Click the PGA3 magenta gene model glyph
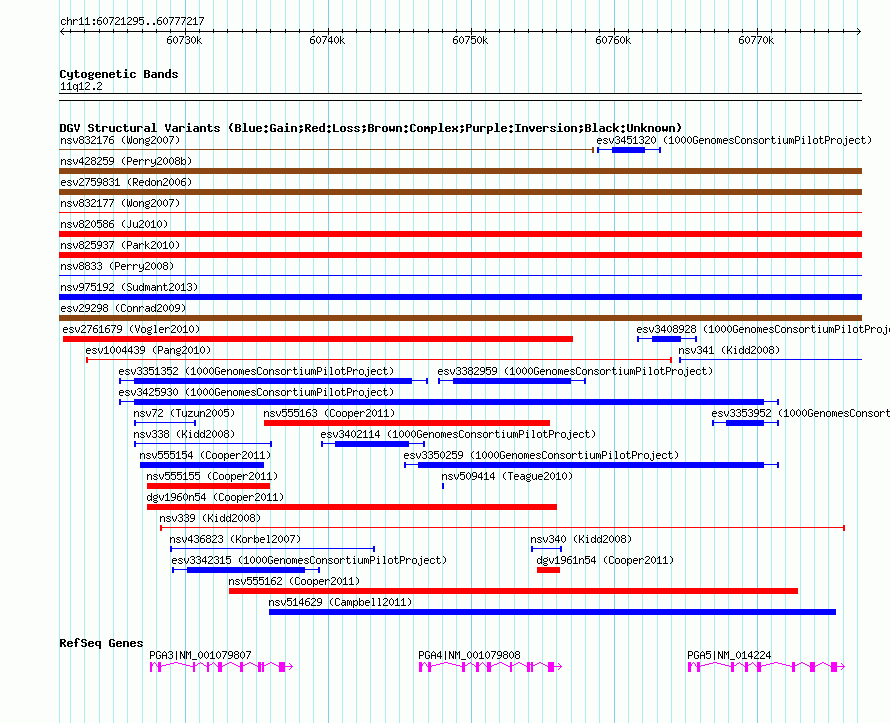Viewport: 890px width, 723px height. pyautogui.click(x=221, y=667)
